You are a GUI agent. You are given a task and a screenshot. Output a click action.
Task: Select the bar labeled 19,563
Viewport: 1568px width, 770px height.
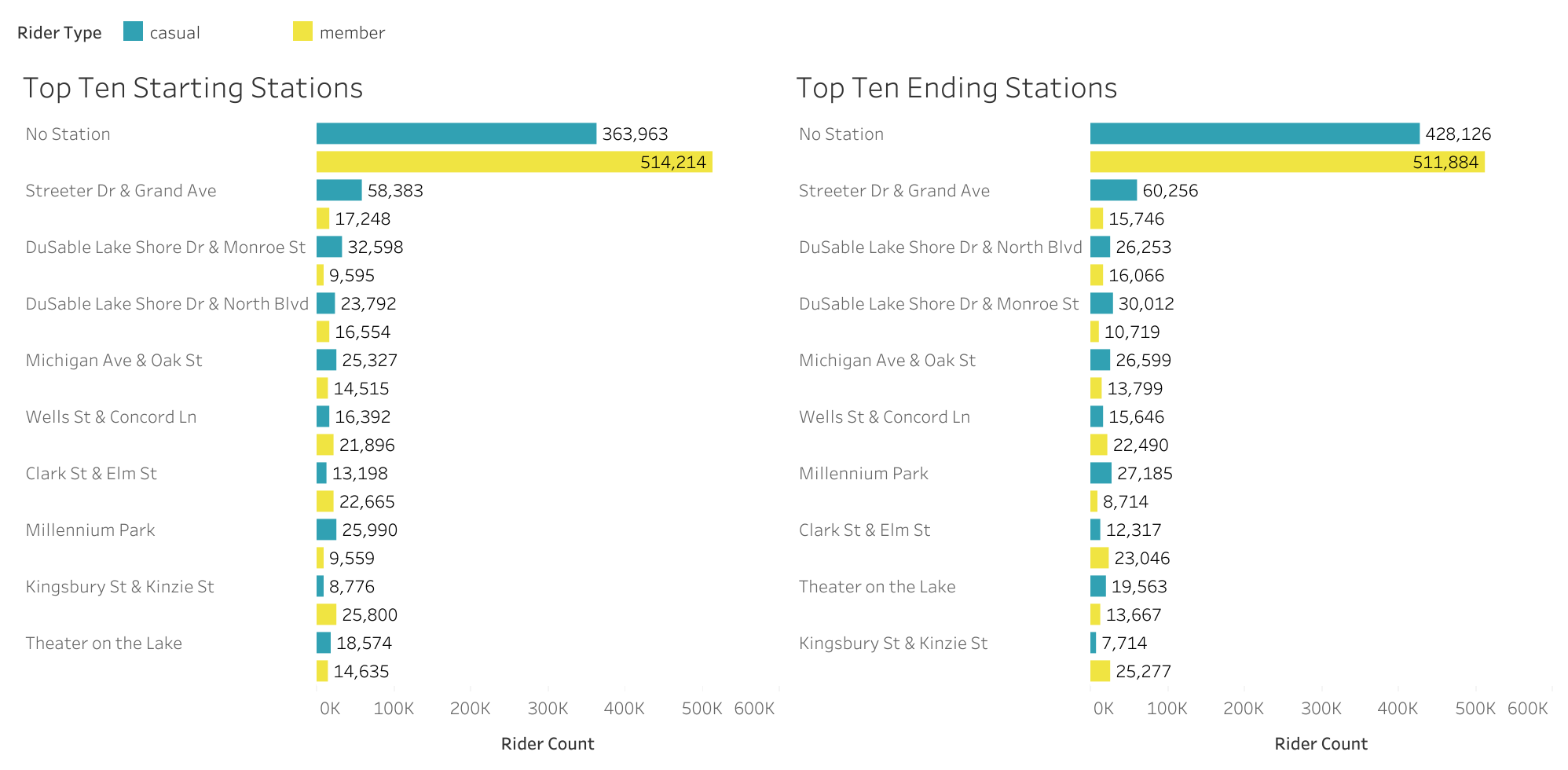(1098, 586)
